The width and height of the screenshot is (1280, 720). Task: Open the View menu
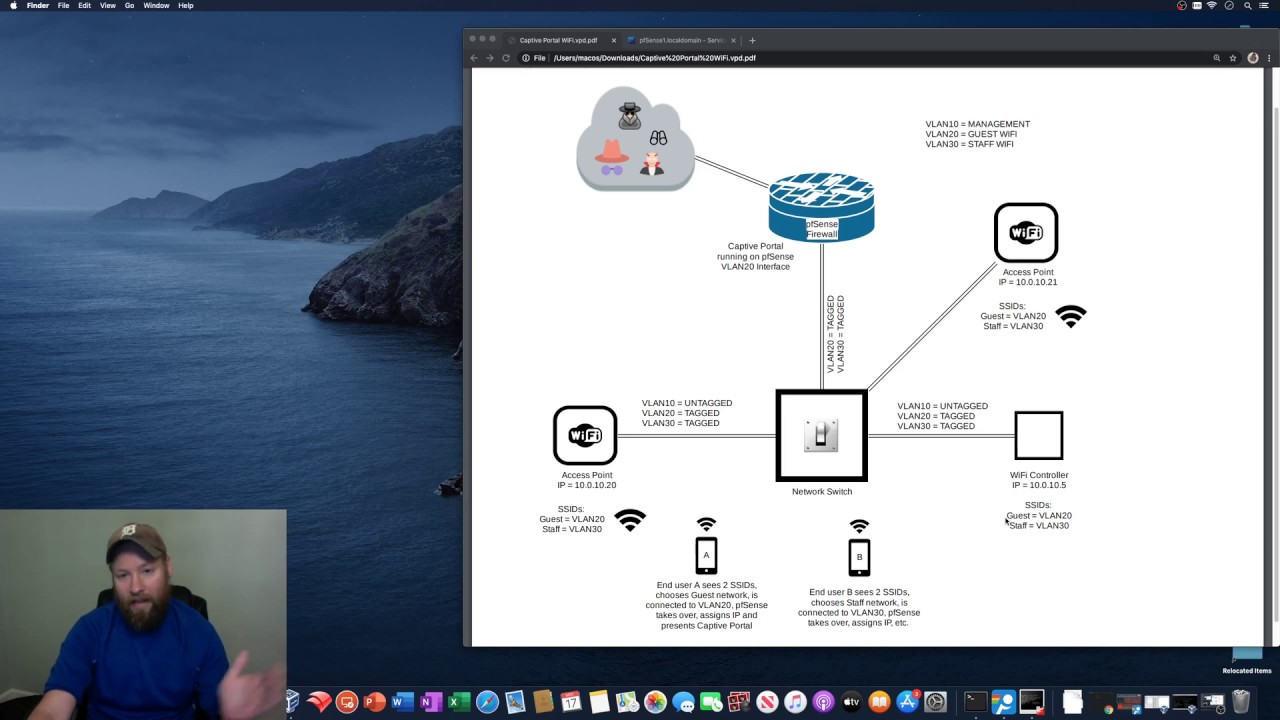108,6
